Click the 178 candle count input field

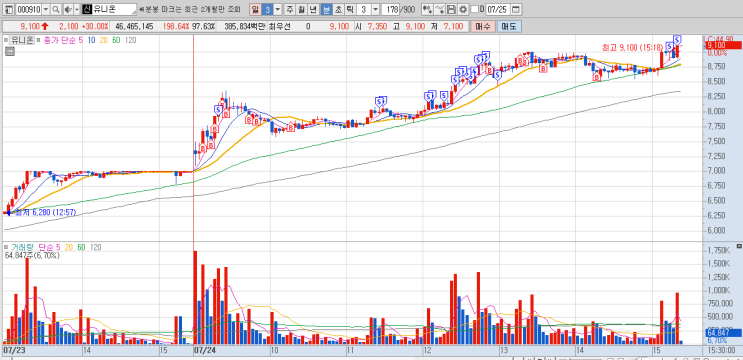click(390, 9)
